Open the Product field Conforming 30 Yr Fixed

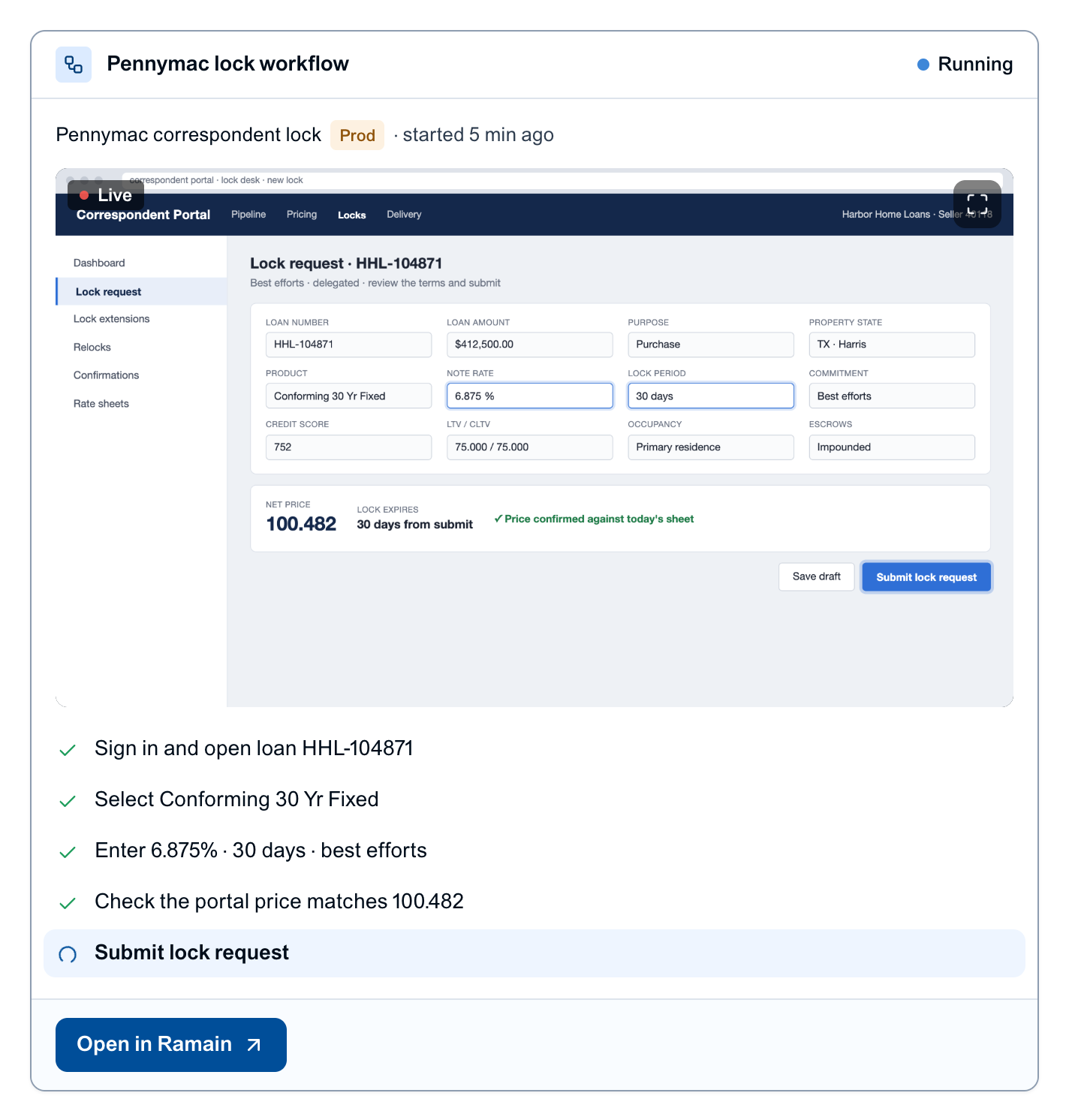pos(348,396)
